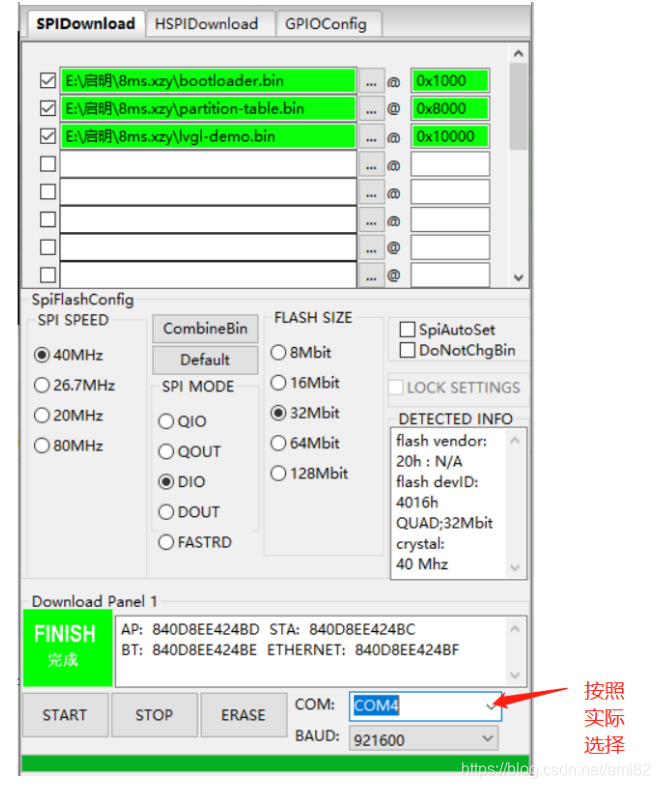This screenshot has height=788, width=660.
Task: Click DETECTED INFO scroll up arrow
Action: click(515, 441)
